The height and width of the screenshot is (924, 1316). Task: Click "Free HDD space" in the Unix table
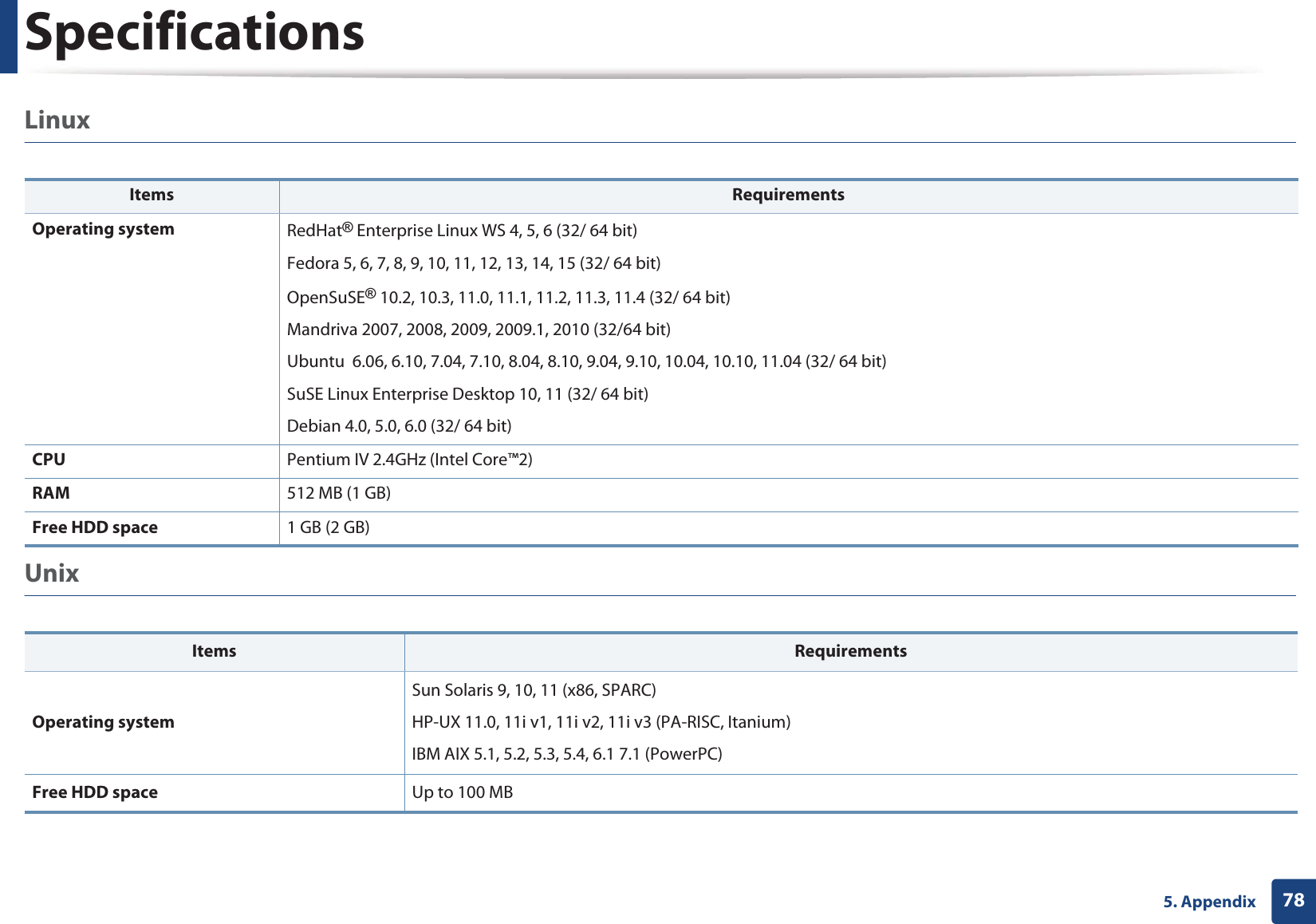pyautogui.click(x=95, y=792)
